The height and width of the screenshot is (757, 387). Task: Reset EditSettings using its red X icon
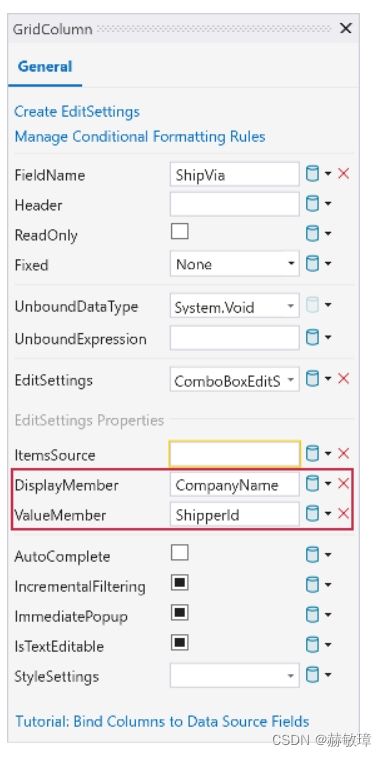point(343,379)
